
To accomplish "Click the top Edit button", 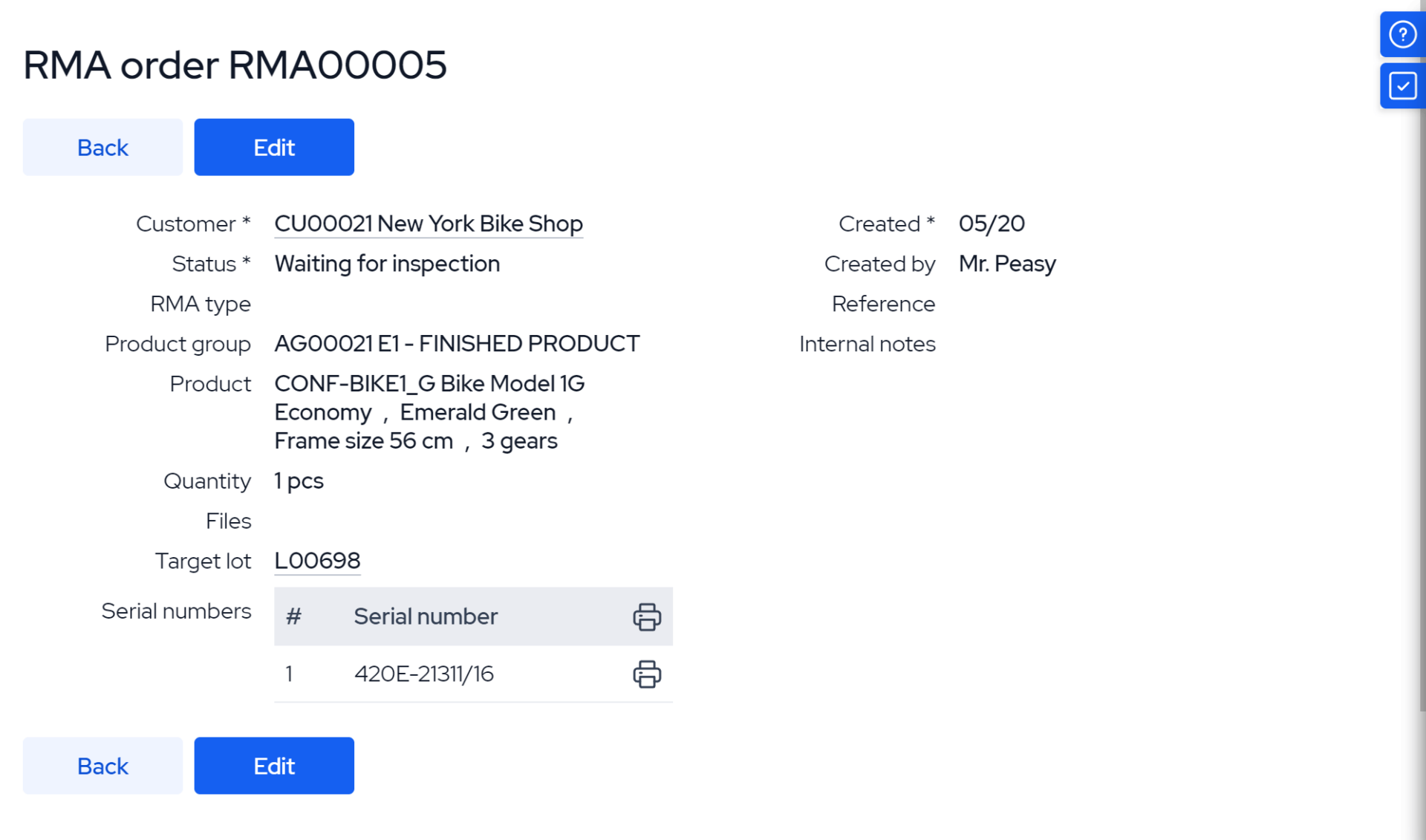I will click(273, 147).
